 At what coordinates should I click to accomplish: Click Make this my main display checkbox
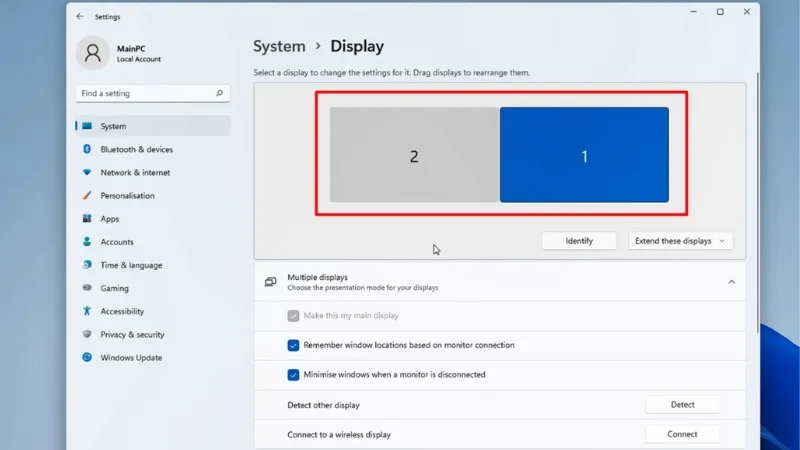(x=294, y=316)
